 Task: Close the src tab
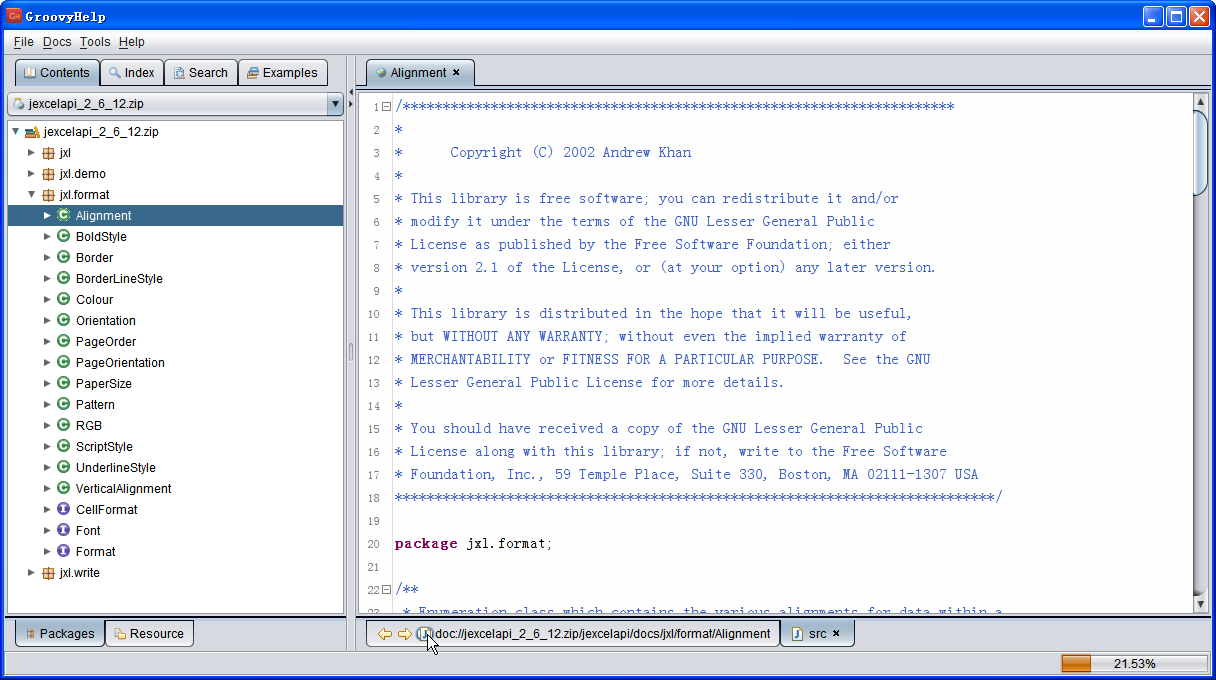tap(836, 633)
